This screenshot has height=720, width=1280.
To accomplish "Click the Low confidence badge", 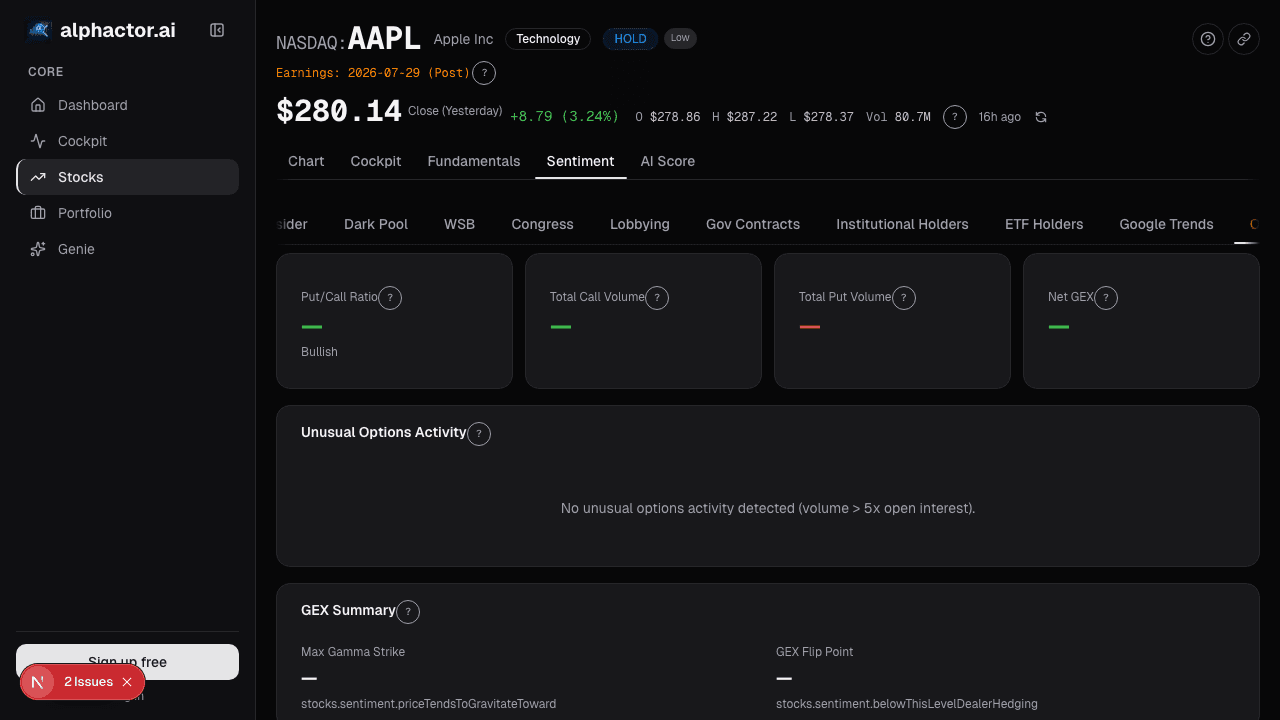I will (x=680, y=38).
